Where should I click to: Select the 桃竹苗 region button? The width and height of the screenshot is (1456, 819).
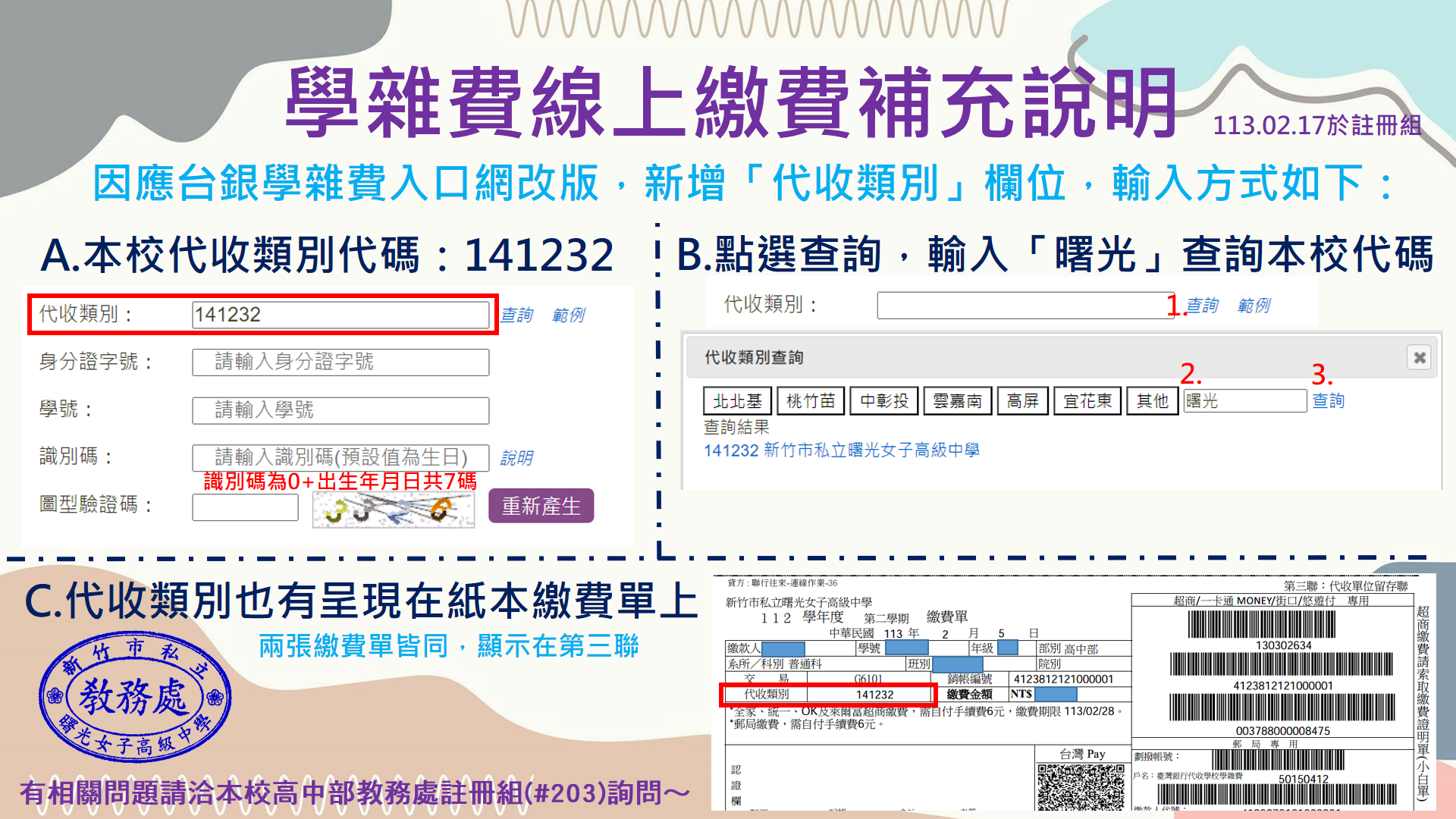811,401
